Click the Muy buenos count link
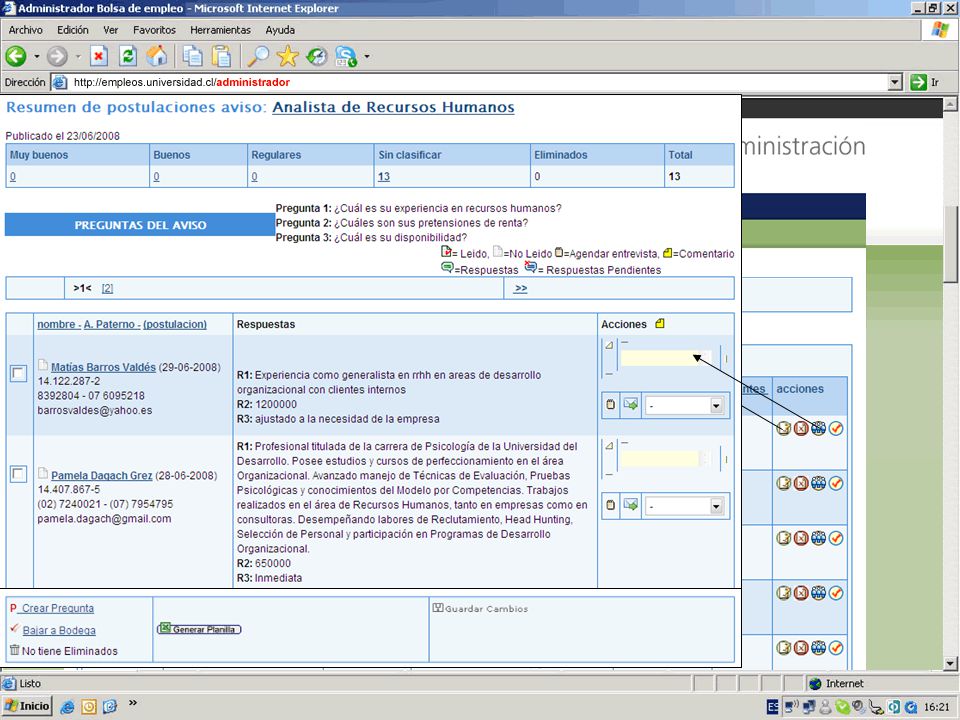Viewport: 960px width, 720px height. 13,176
